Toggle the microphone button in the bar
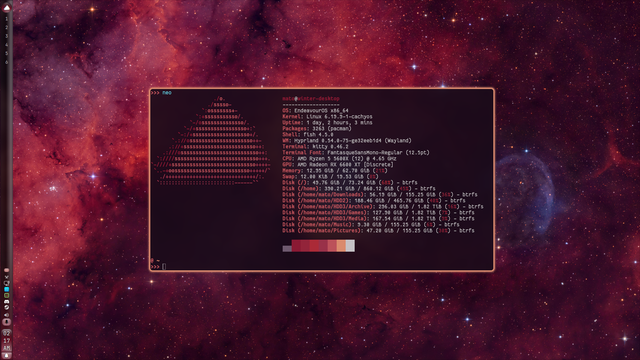Viewport: 640px width, 360px height. [x=7, y=322]
